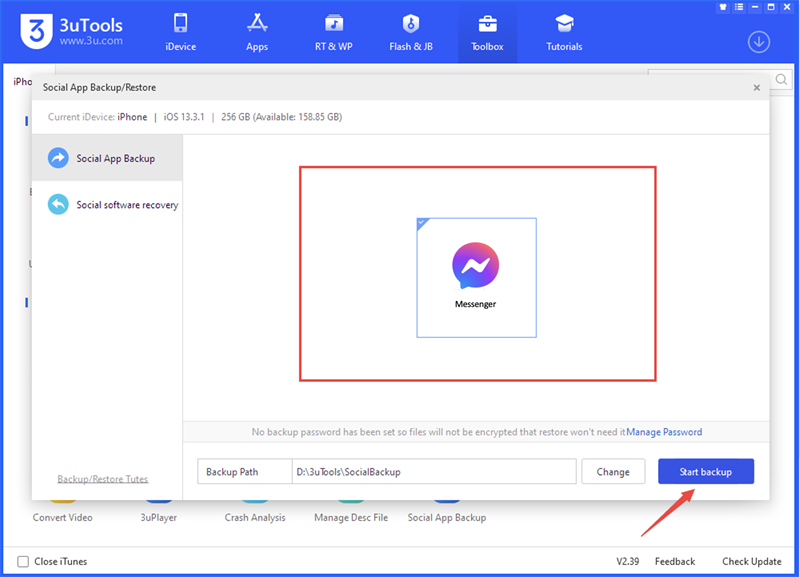Click Start backup button
Screen dimensions: 800x577
pyautogui.click(x=706, y=471)
